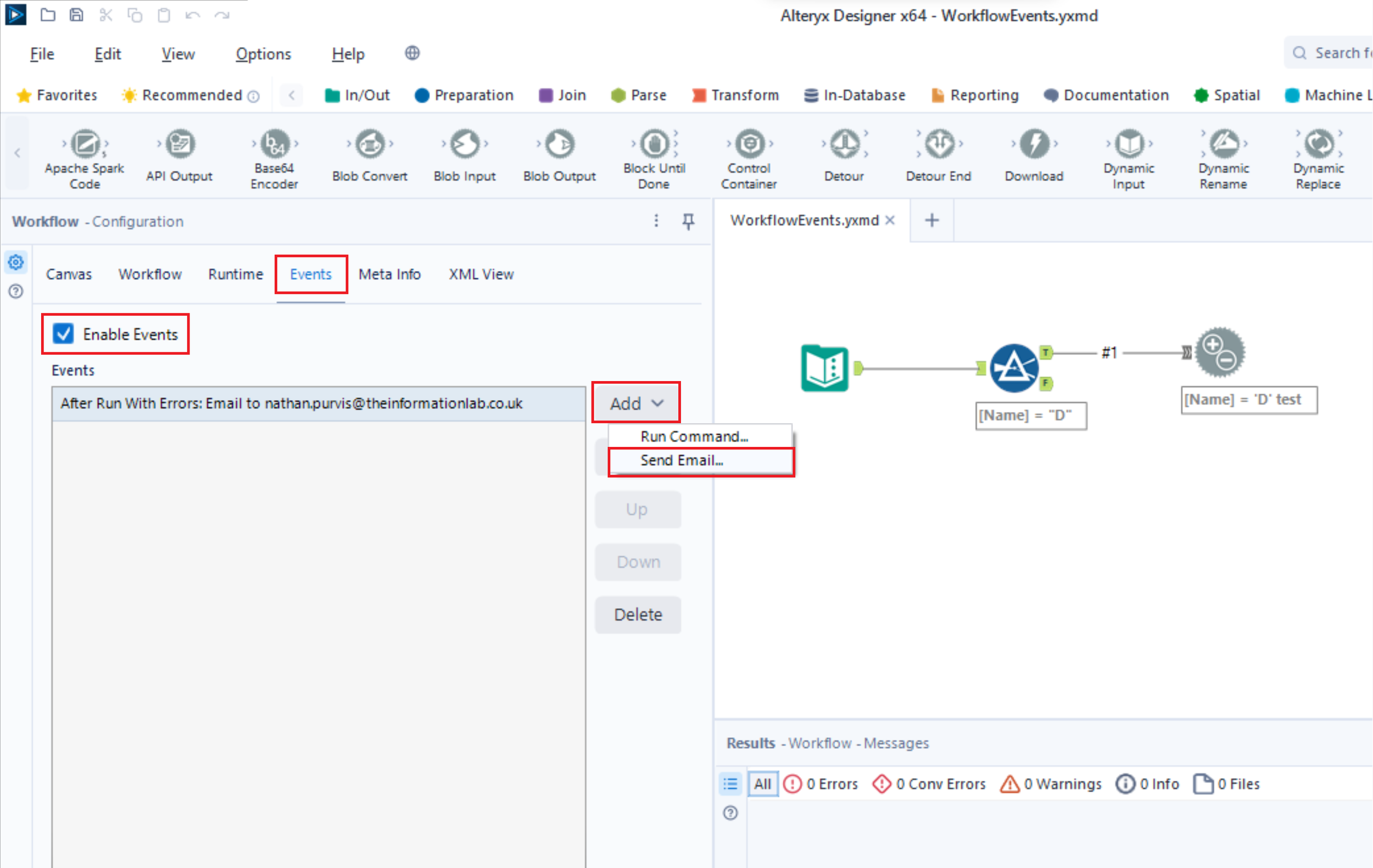This screenshot has height=868, width=1373.
Task: Select the API Output tool
Action: (178, 144)
